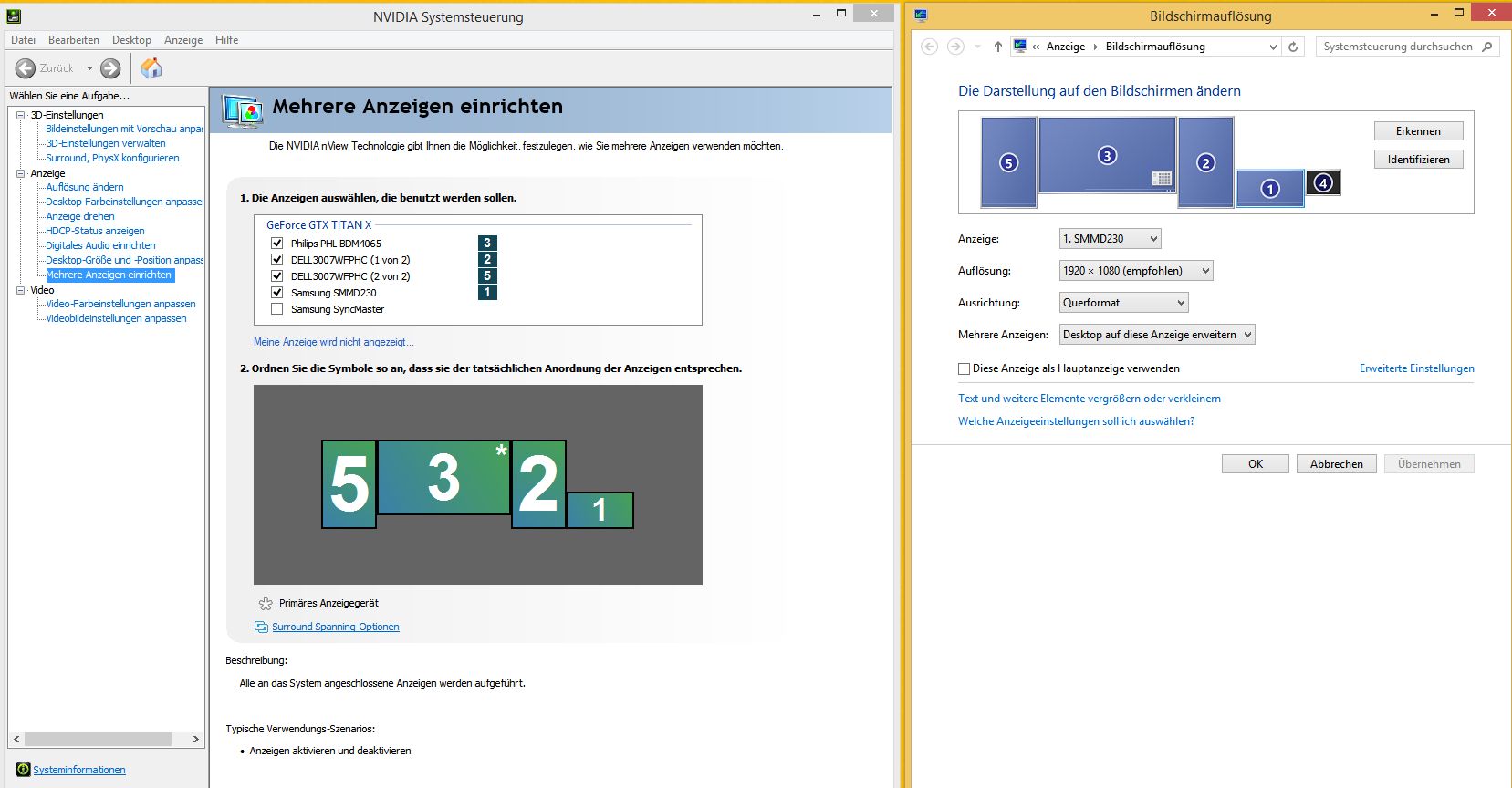Collapse the Video tree node

coord(21,290)
